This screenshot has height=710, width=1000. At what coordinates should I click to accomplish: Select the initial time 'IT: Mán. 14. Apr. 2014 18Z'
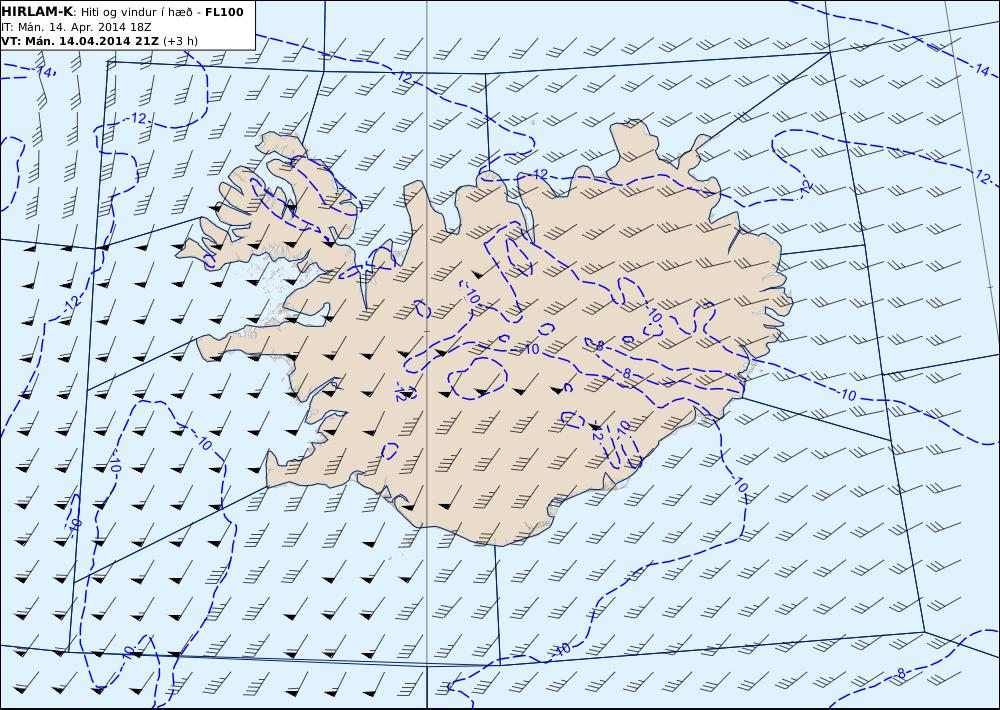[x=76, y=27]
